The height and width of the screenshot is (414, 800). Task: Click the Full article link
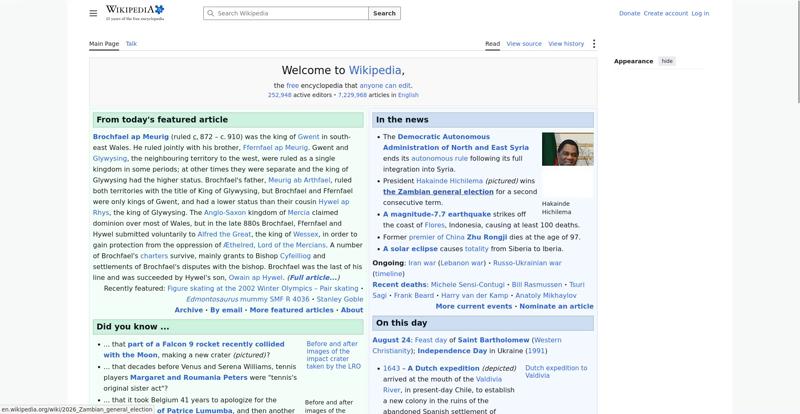pos(313,278)
